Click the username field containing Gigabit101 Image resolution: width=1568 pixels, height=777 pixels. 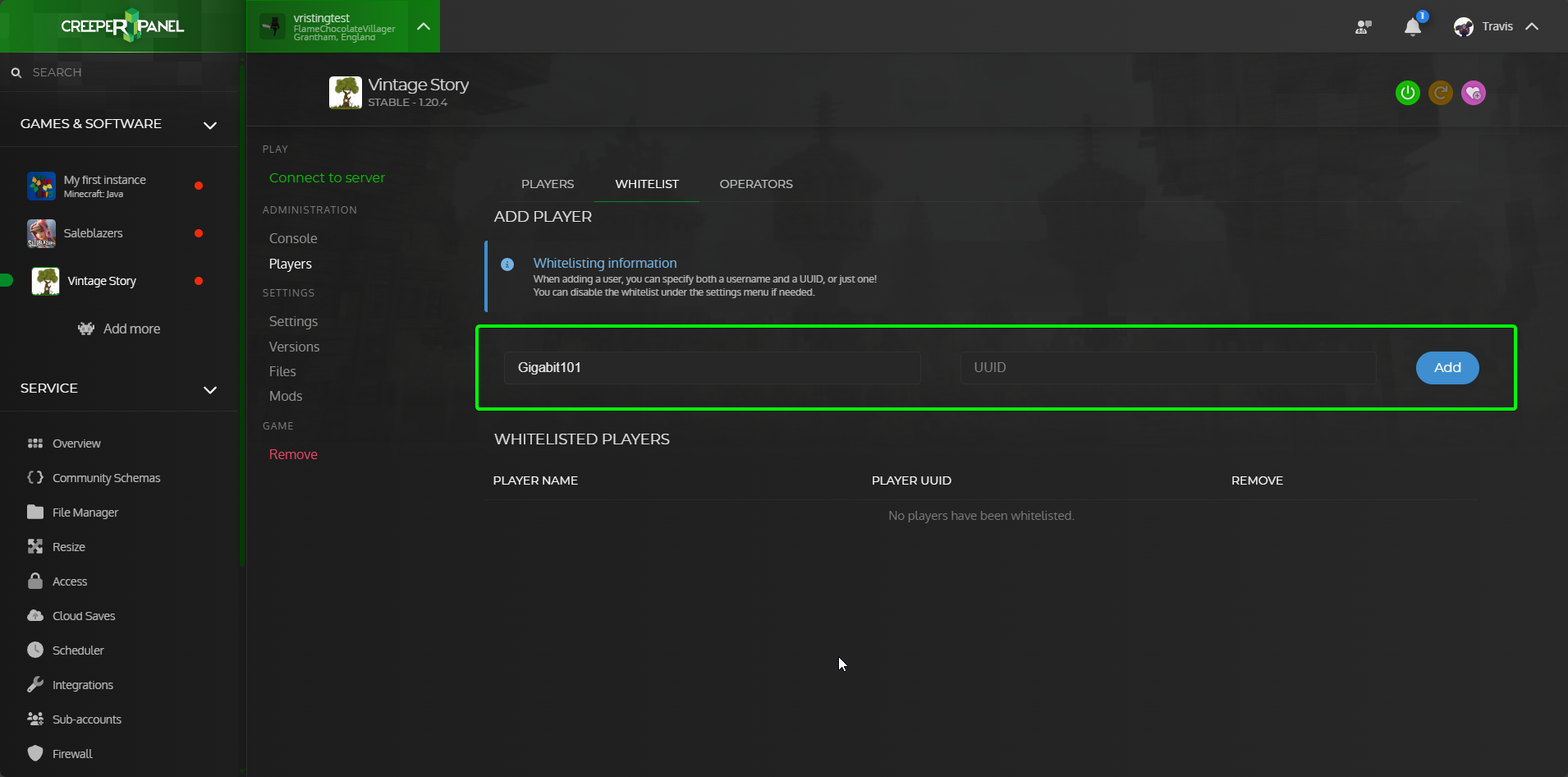pyautogui.click(x=712, y=367)
